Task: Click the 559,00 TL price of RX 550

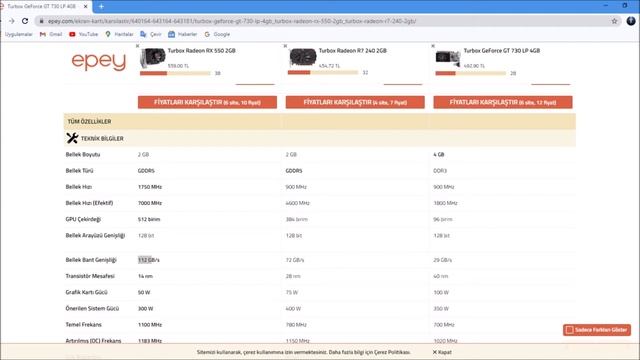Action: coord(178,66)
